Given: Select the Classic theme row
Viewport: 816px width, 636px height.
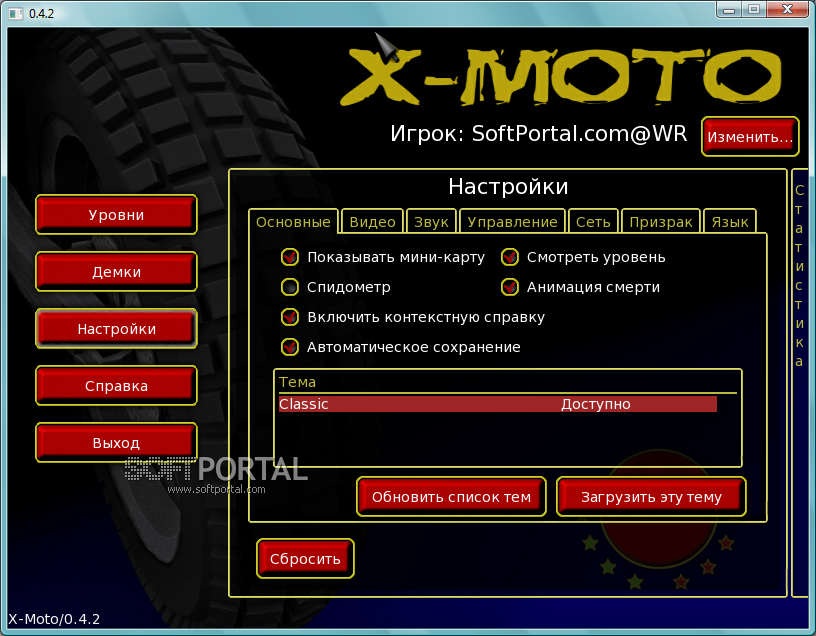Looking at the screenshot, I should pyautogui.click(x=498, y=404).
